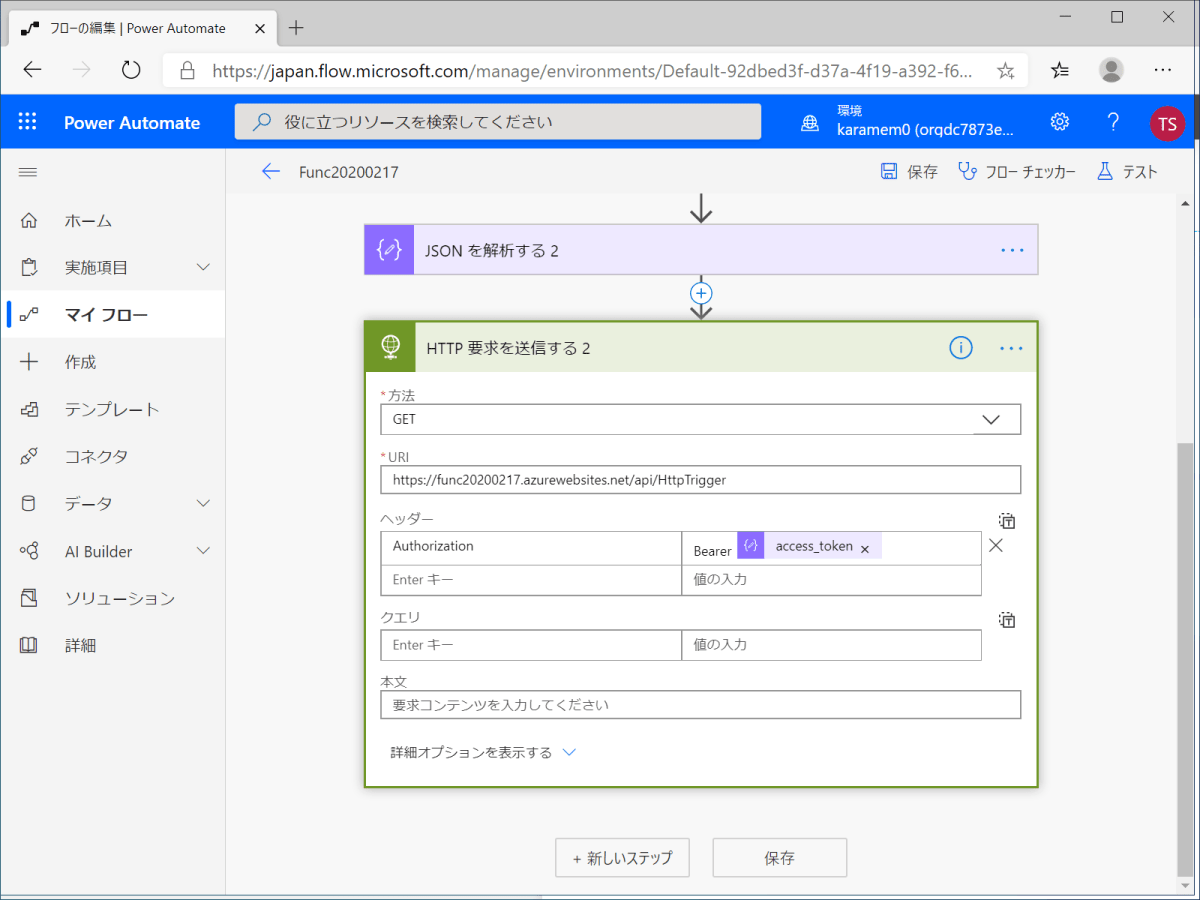Open the environment picker icon
The height and width of the screenshot is (900, 1200).
pyautogui.click(x=809, y=123)
